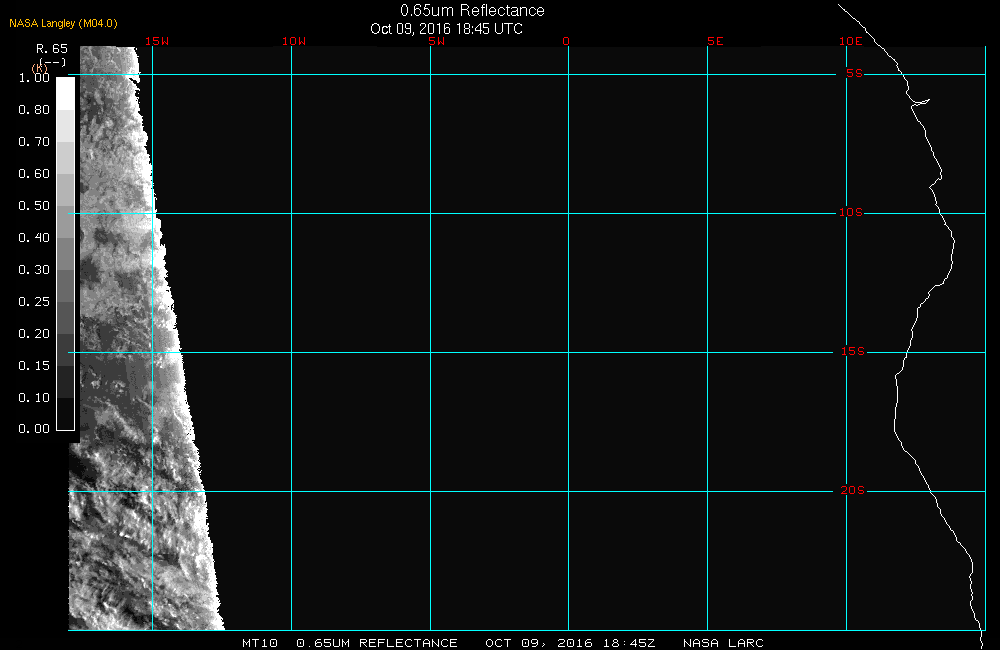This screenshot has height=650, width=1000.
Task: Click the grid intersection of 0° and 15S
Action: pyautogui.click(x=568, y=352)
